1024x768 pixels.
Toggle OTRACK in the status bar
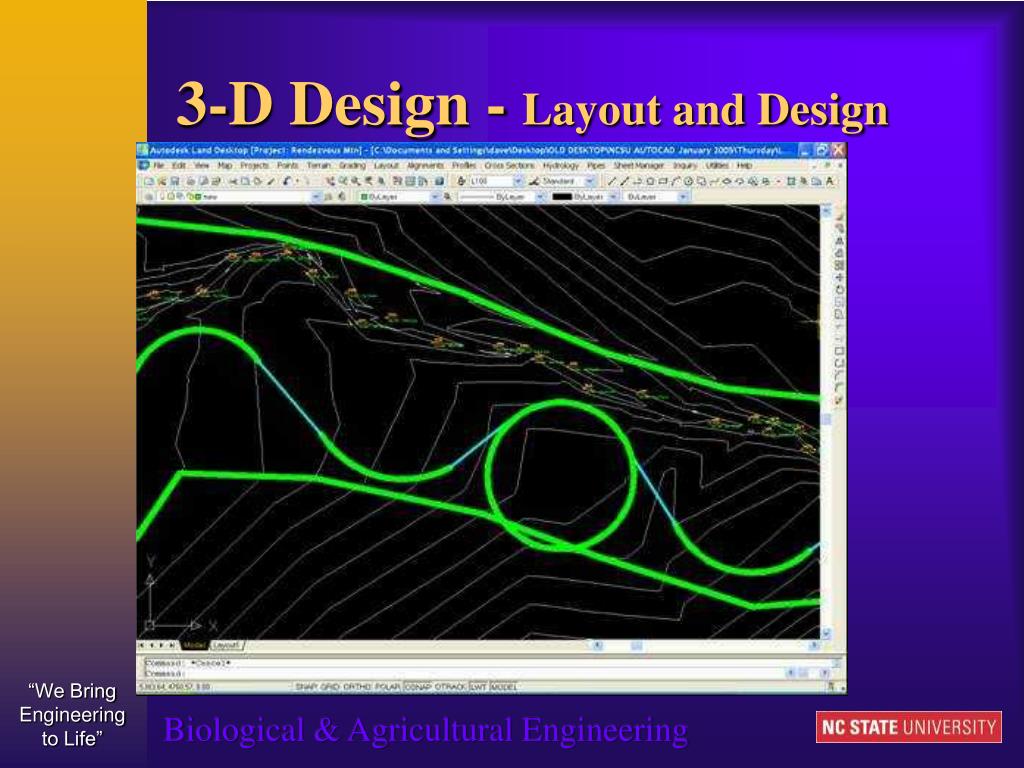click(451, 686)
